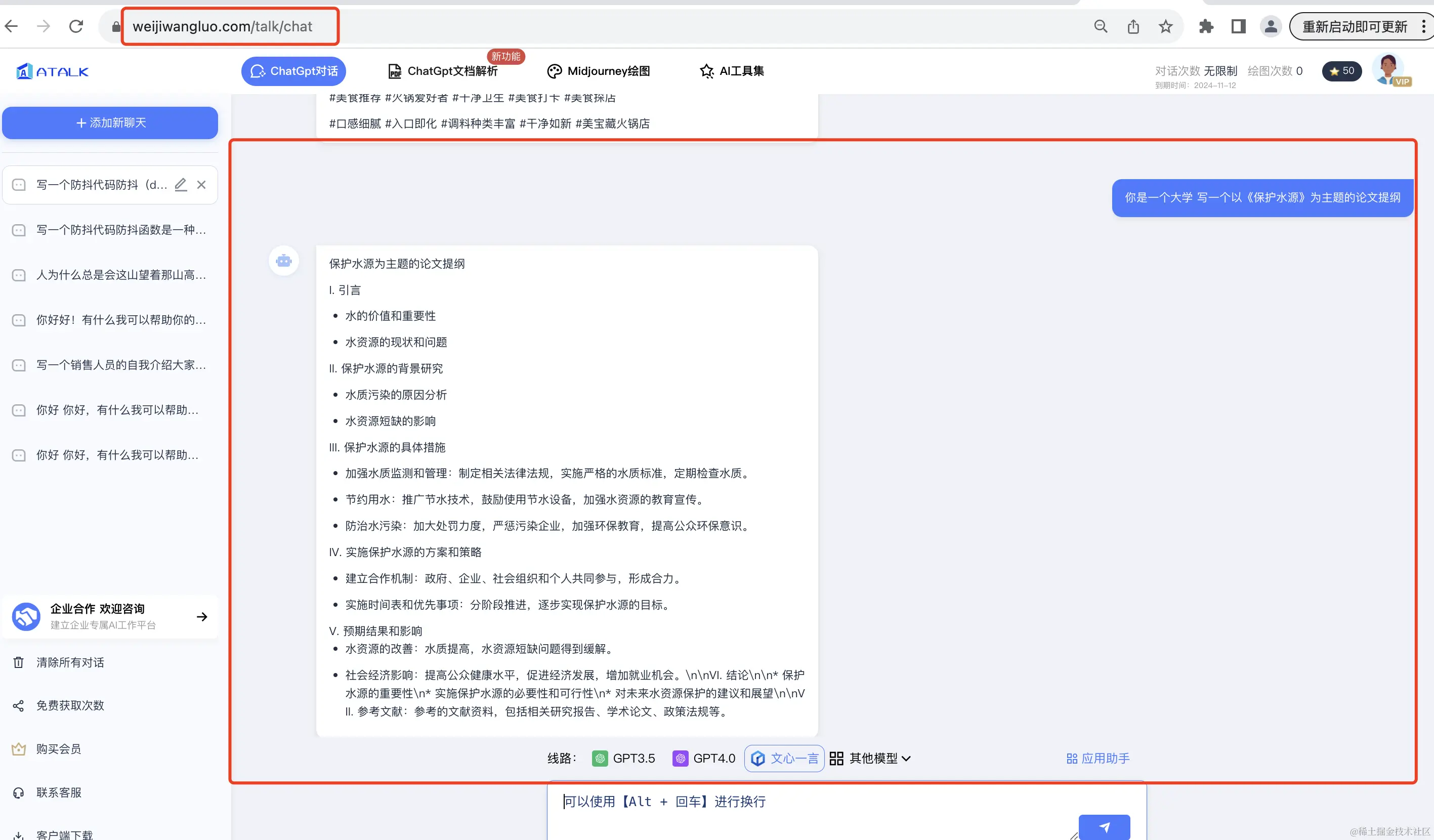Image resolution: width=1434 pixels, height=840 pixels.
Task: Delete first chat with X icon
Action: [201, 184]
